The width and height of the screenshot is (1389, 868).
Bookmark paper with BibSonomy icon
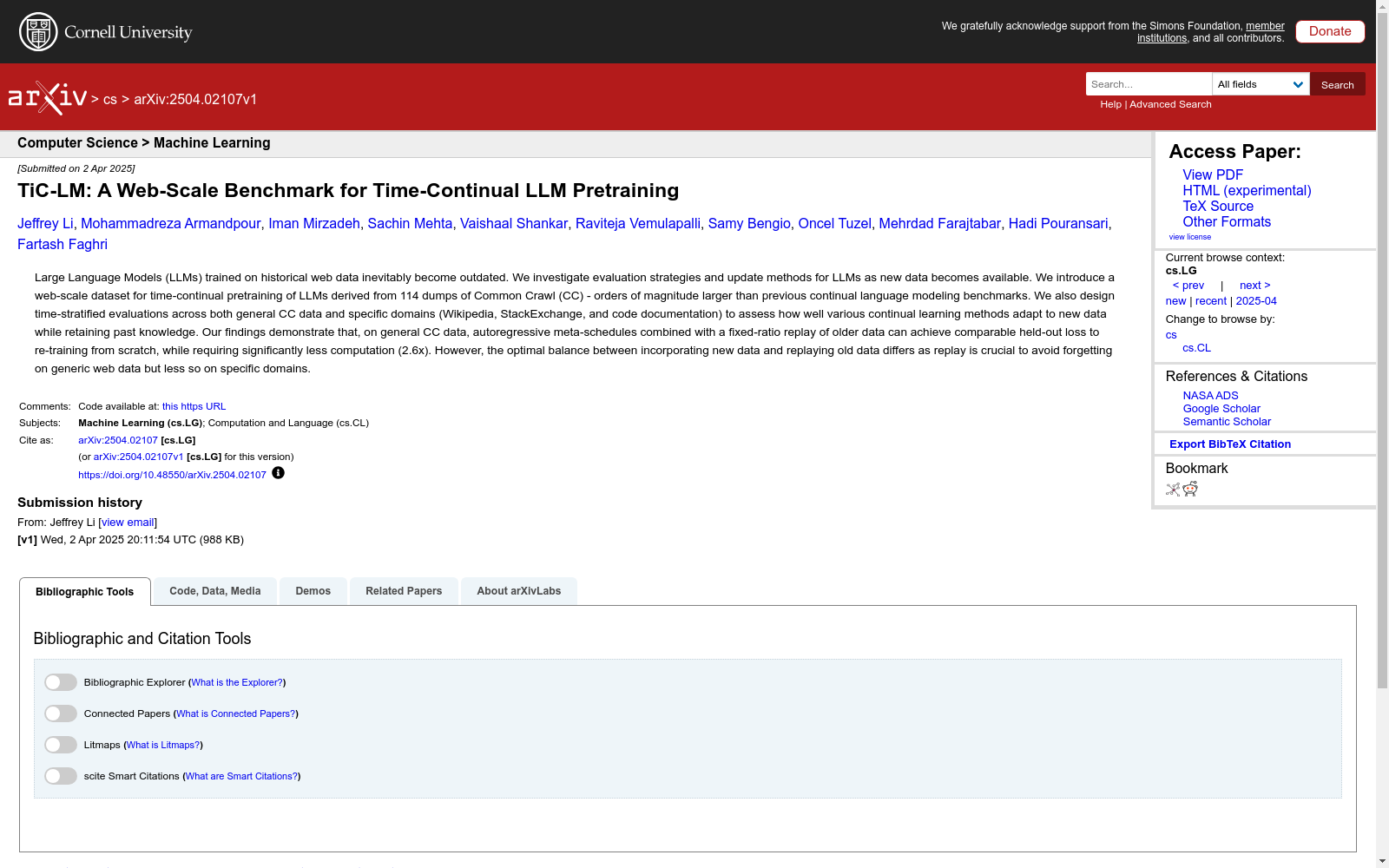pos(1173,490)
